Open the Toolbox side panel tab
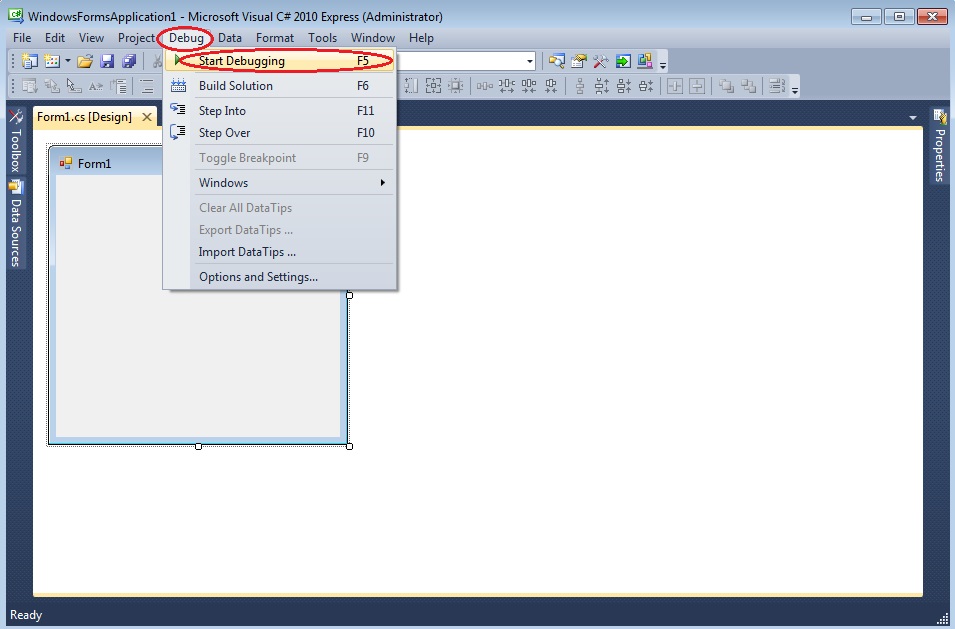The width and height of the screenshot is (955, 629). [16, 141]
